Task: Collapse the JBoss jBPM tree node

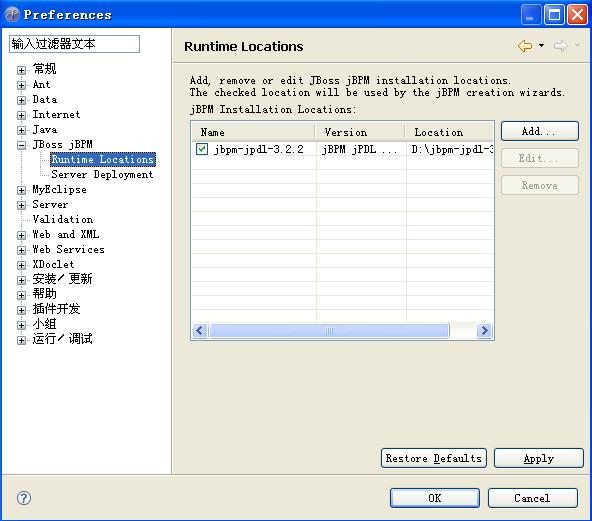Action: click(x=22, y=145)
